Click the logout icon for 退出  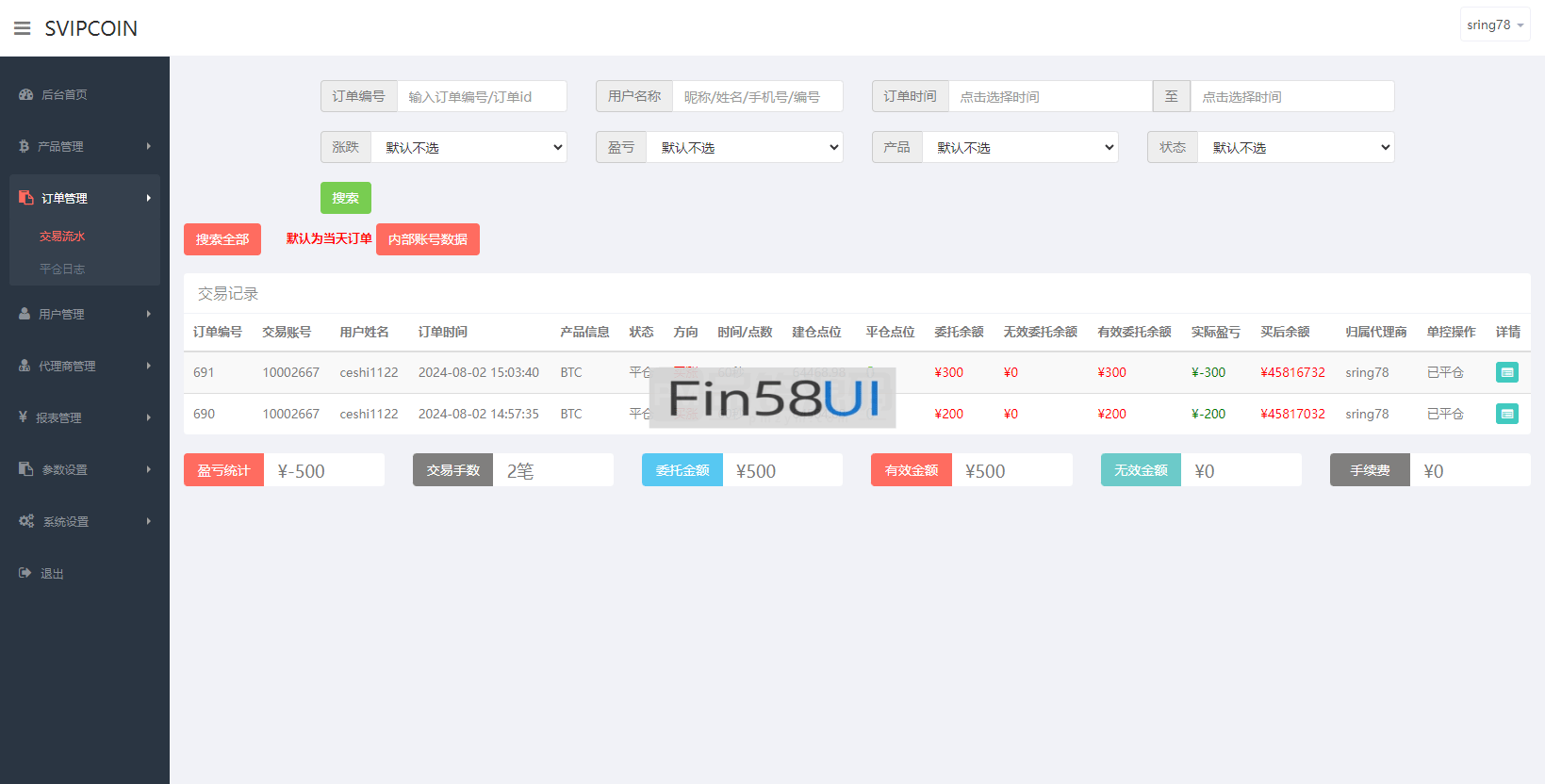(x=25, y=573)
